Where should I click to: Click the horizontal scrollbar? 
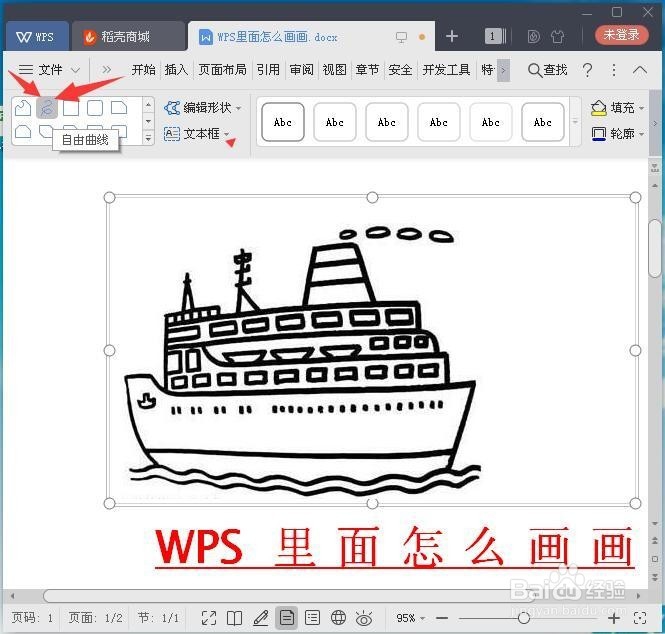point(288,596)
